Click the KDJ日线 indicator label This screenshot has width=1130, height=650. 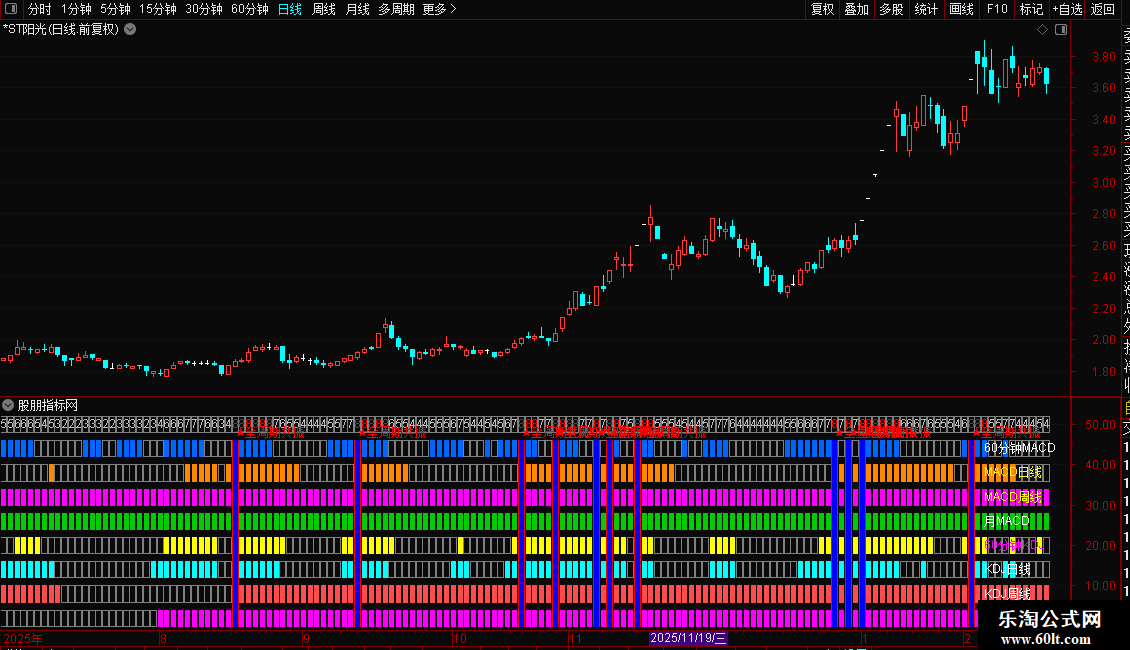(x=1007, y=569)
